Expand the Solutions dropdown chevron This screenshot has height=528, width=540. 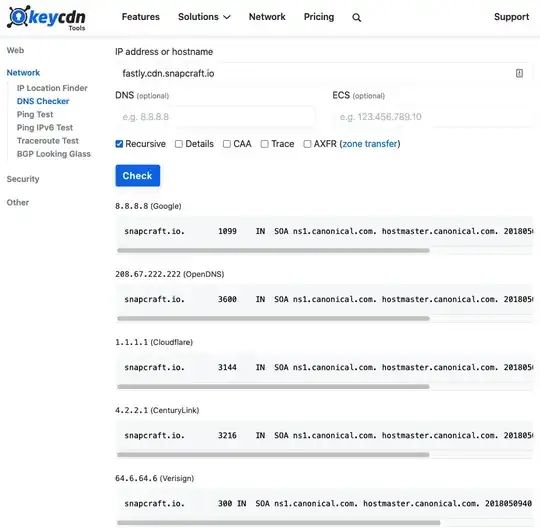pos(227,17)
